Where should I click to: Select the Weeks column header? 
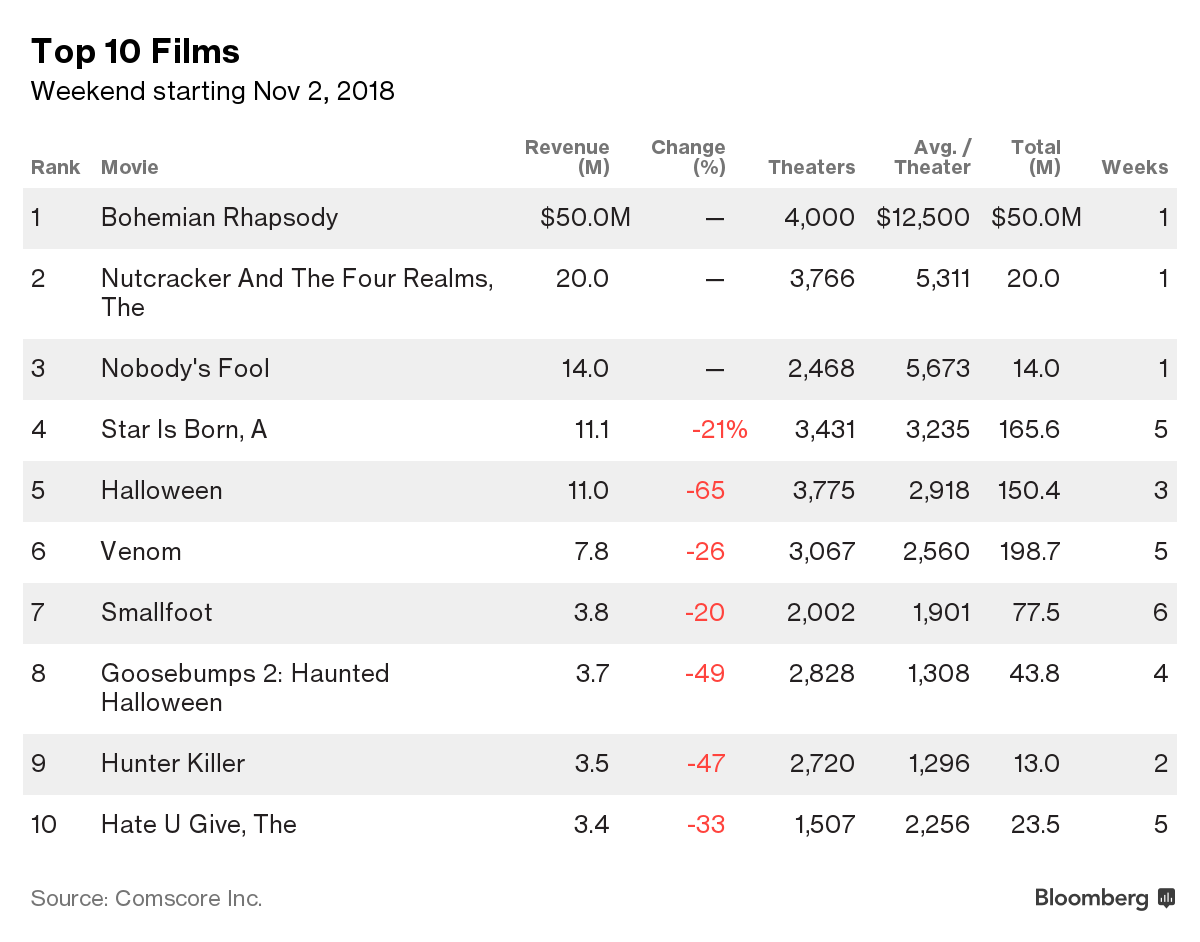coord(1134,167)
